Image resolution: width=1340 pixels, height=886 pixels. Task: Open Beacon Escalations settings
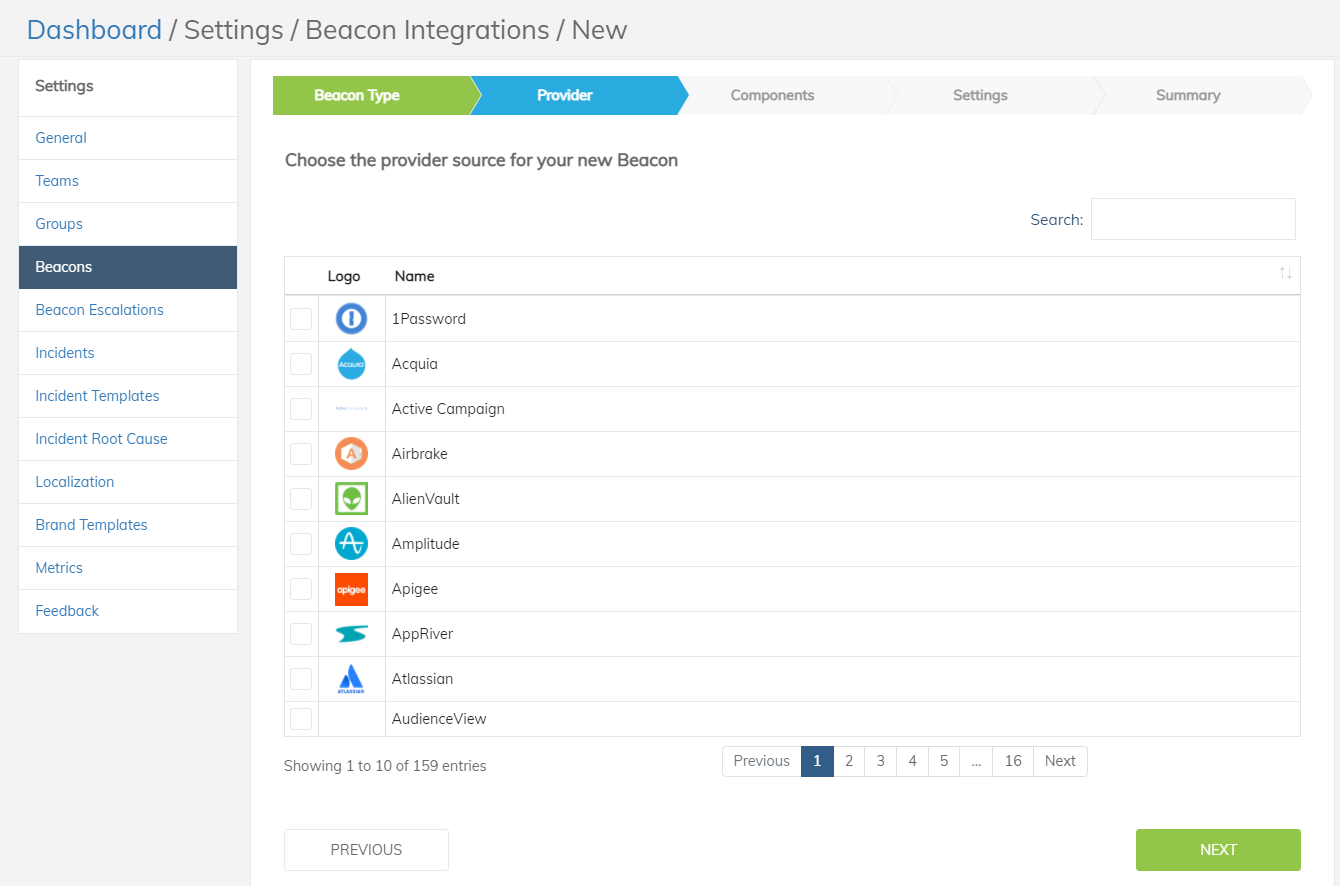(x=128, y=310)
